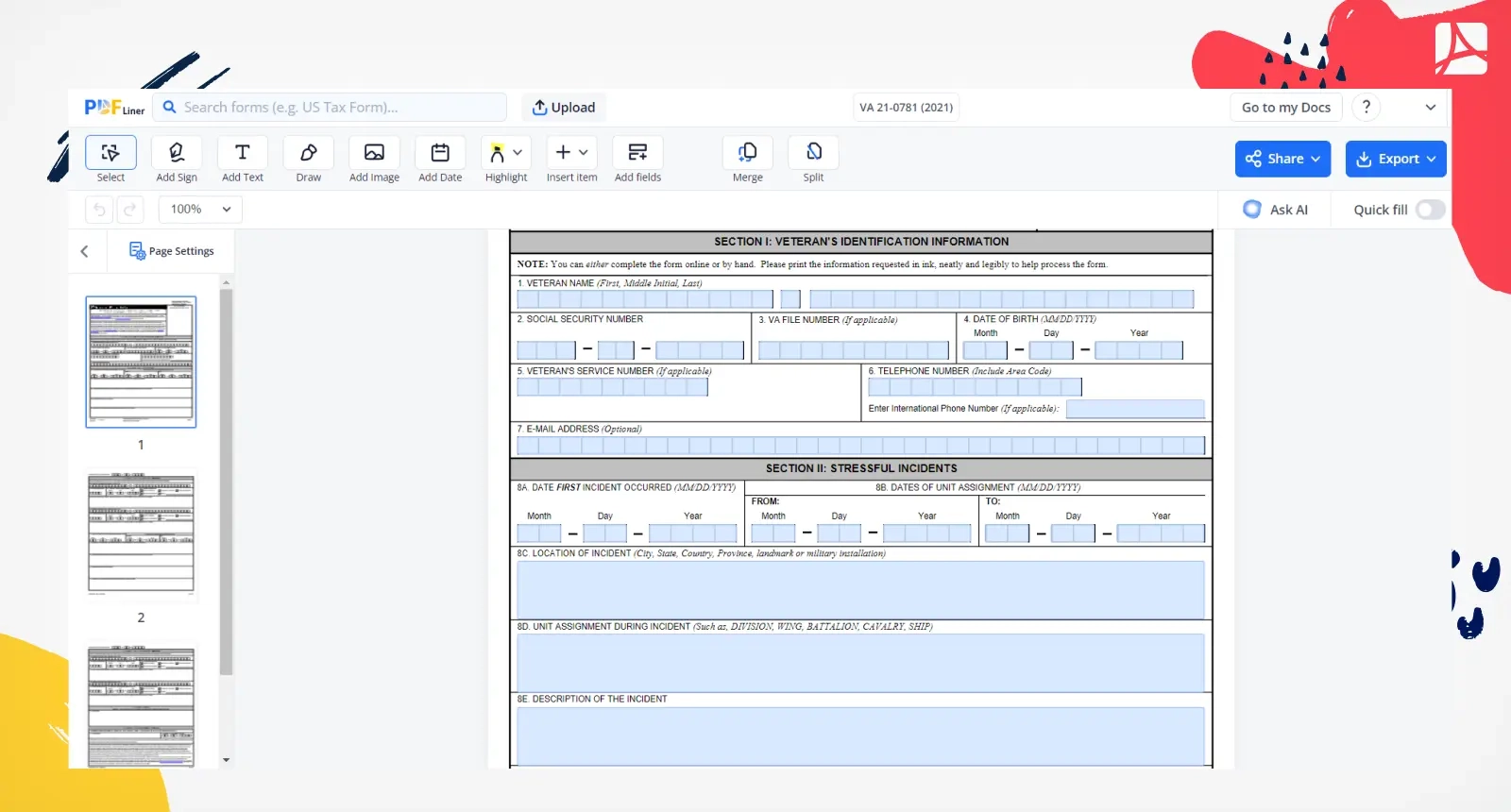
Task: Toggle the Quick fill switch
Action: pyautogui.click(x=1430, y=210)
